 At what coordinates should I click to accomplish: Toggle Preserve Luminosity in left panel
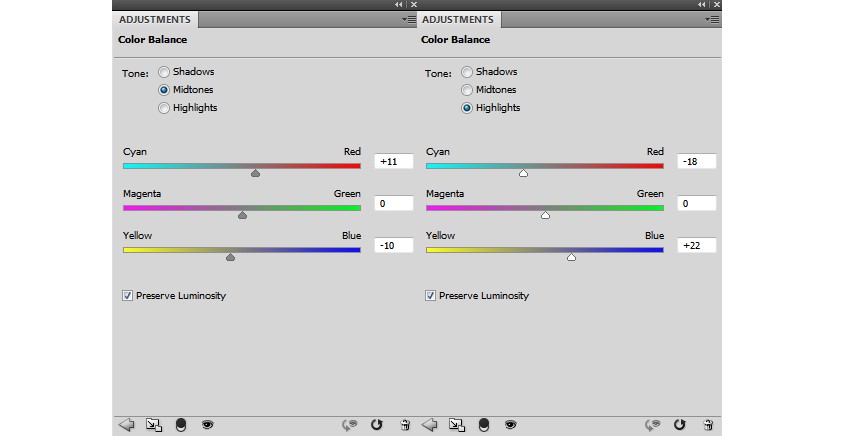tap(127, 296)
